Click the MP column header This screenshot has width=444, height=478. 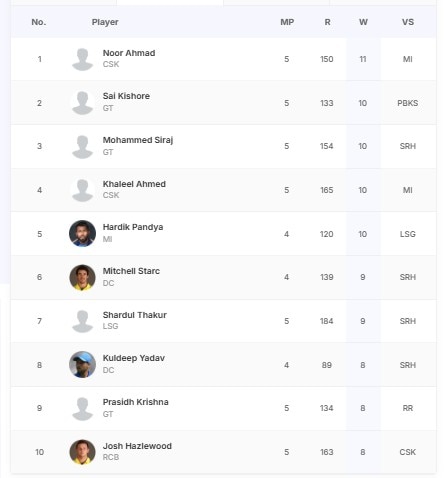coord(287,22)
